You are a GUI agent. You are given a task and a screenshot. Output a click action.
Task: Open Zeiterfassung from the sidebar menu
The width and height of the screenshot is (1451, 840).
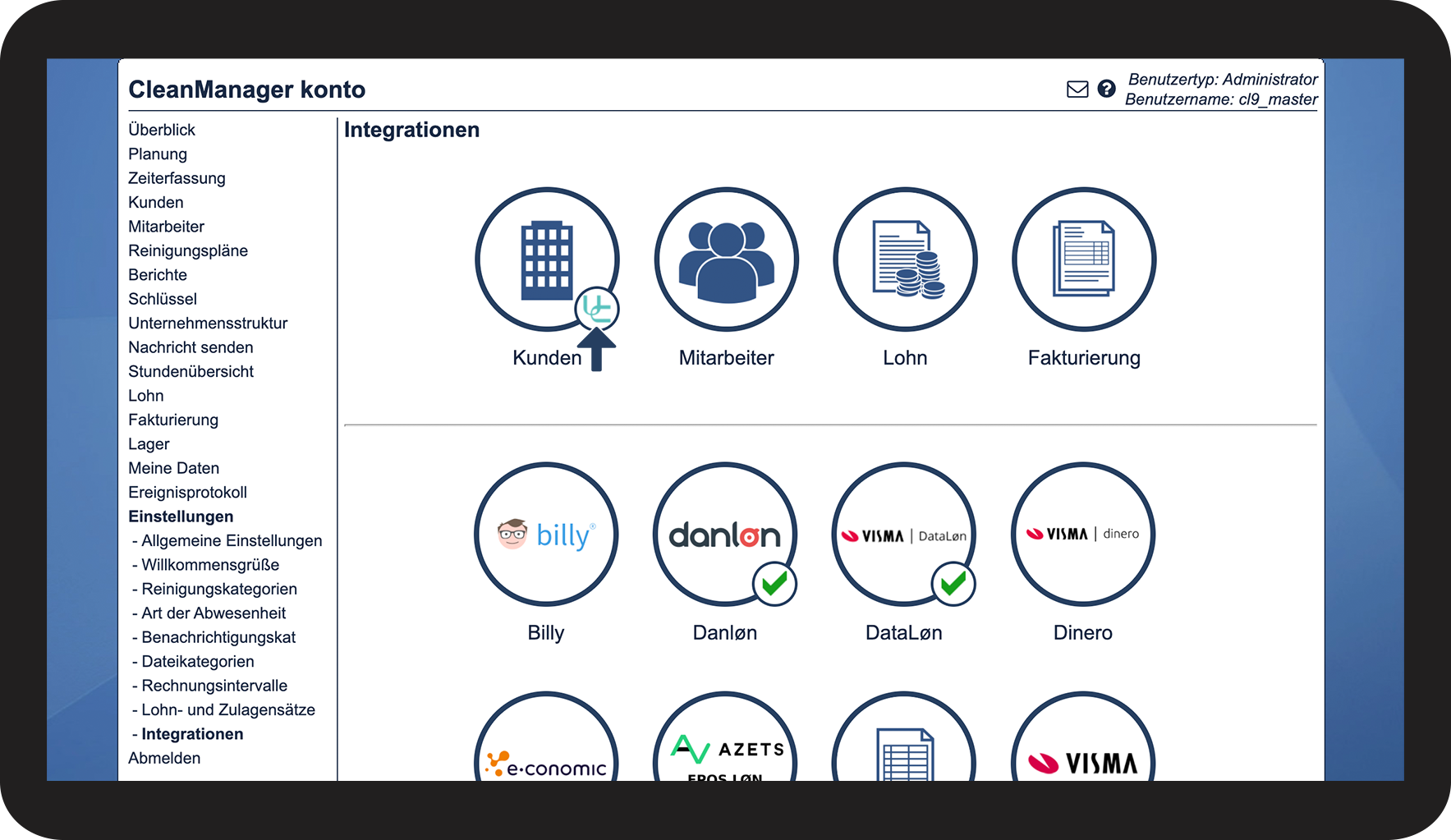tap(177, 178)
